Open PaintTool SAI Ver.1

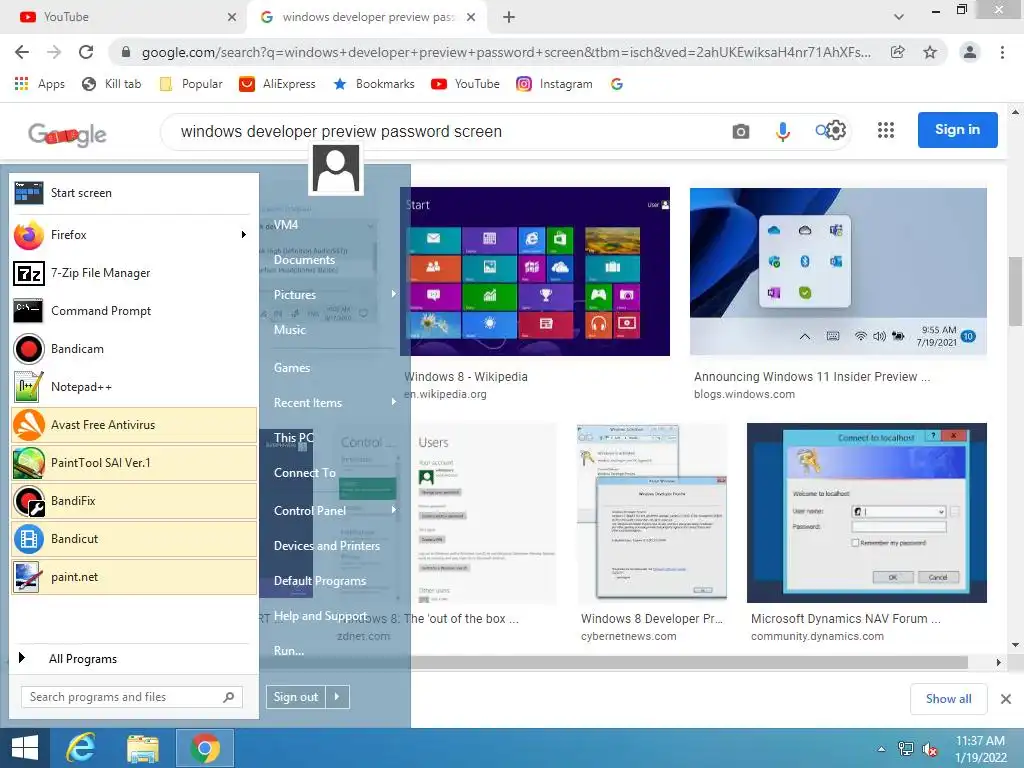(x=134, y=462)
